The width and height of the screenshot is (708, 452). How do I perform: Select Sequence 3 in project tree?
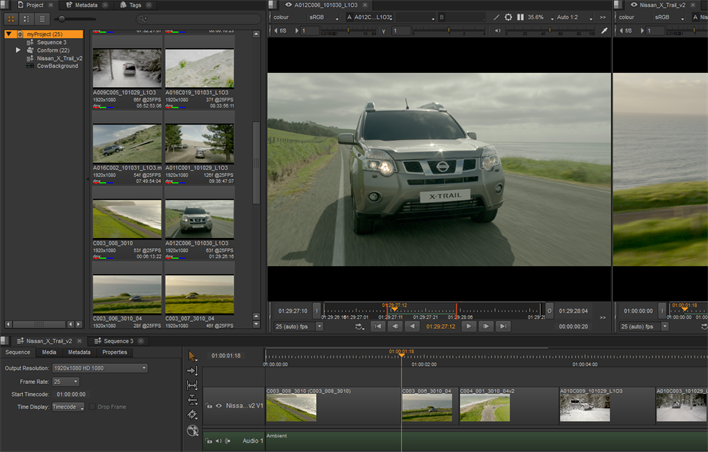(51, 42)
